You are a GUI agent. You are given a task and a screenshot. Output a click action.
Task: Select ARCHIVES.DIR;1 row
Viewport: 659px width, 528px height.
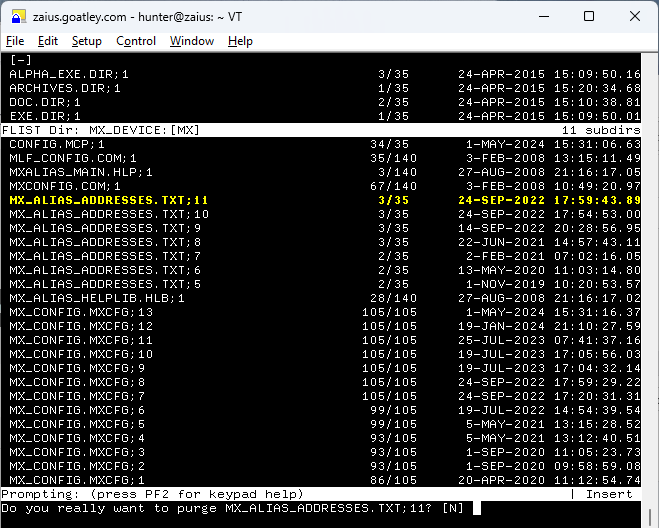point(324,88)
